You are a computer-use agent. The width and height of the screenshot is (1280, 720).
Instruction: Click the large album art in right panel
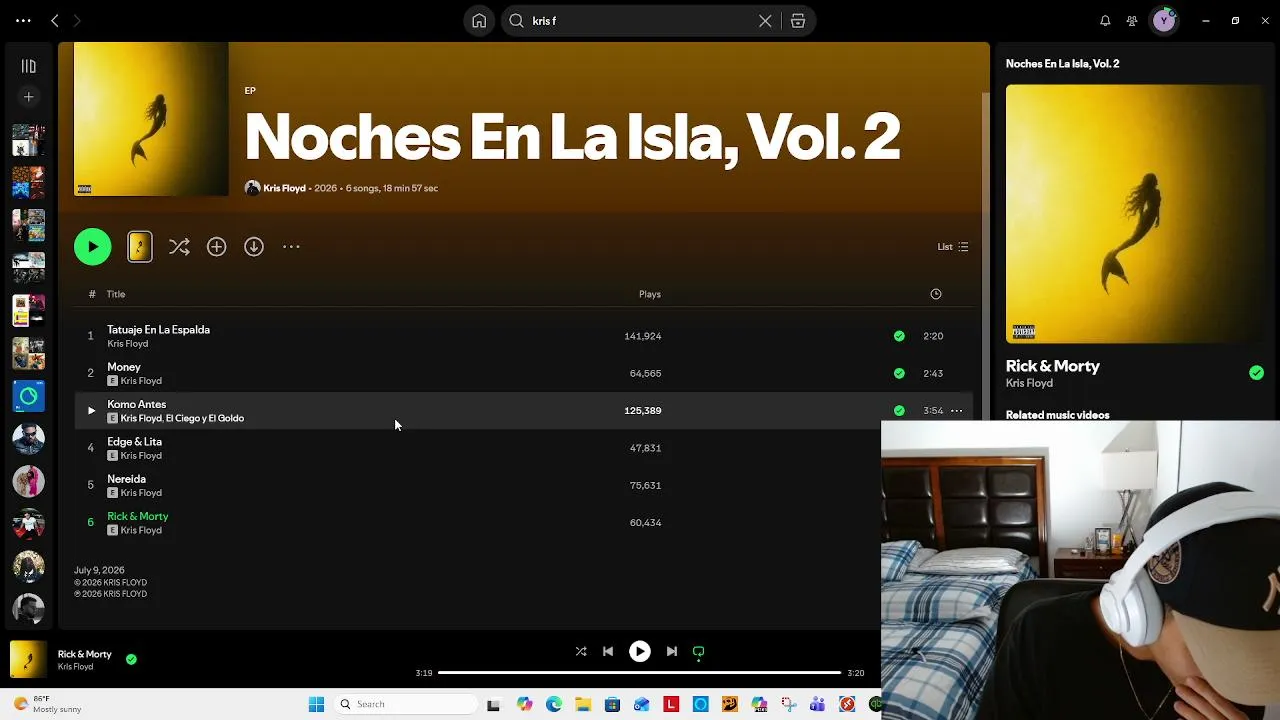click(x=1135, y=214)
